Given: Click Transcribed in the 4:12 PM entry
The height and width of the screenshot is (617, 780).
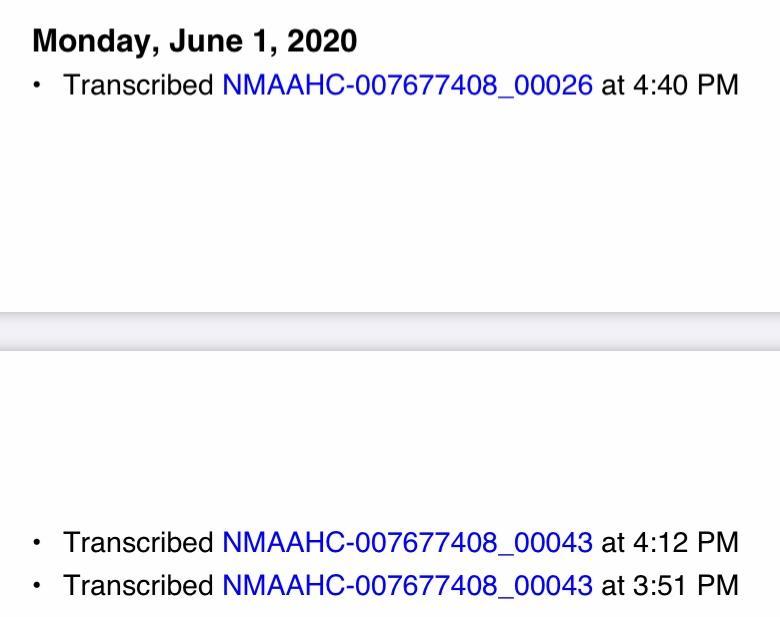Looking at the screenshot, I should [138, 543].
